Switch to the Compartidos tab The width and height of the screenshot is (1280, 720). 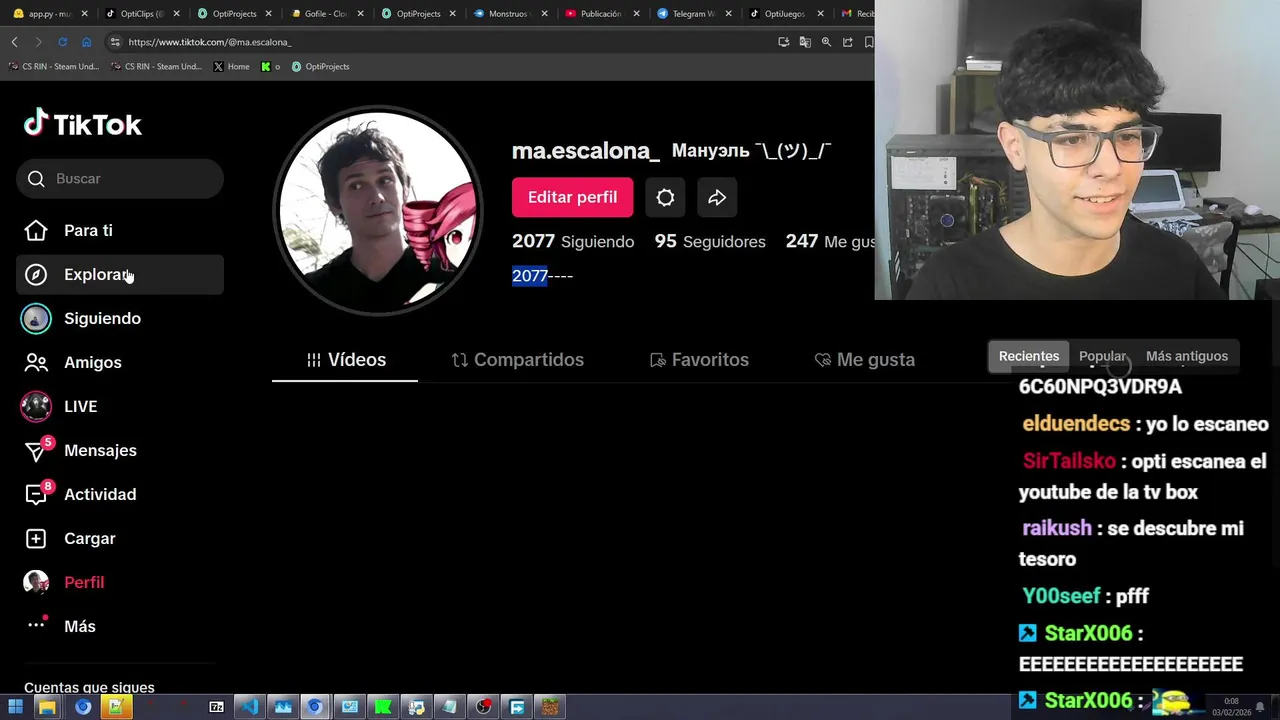point(517,360)
